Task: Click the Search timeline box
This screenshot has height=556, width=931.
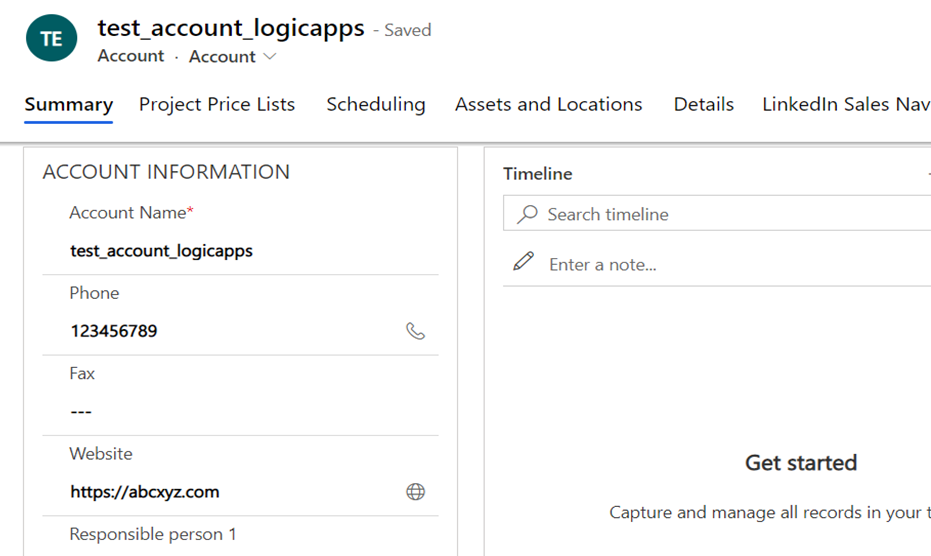Action: coord(717,213)
